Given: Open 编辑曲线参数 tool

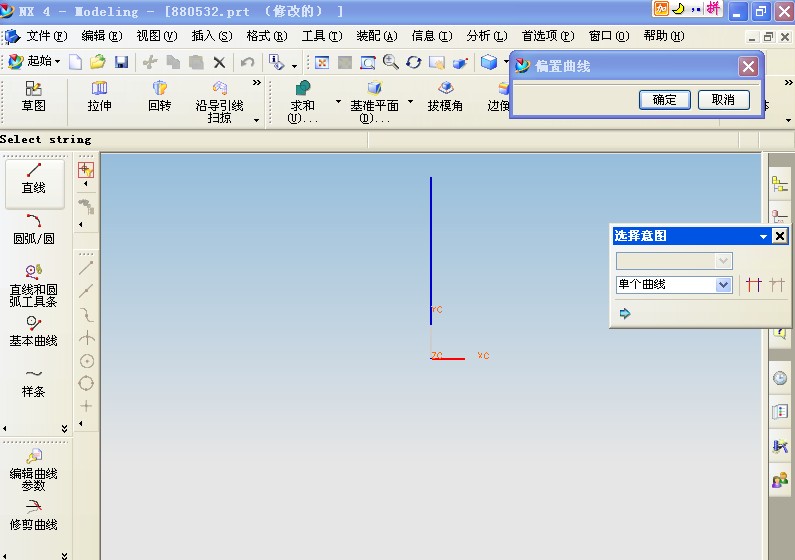Looking at the screenshot, I should (x=33, y=470).
